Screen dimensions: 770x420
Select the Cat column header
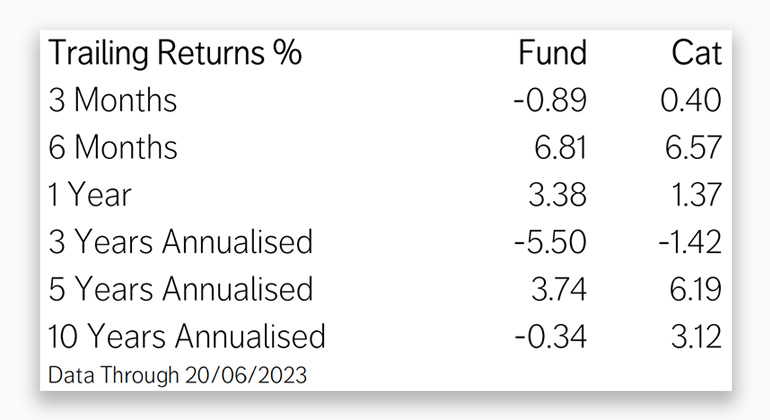click(x=696, y=53)
